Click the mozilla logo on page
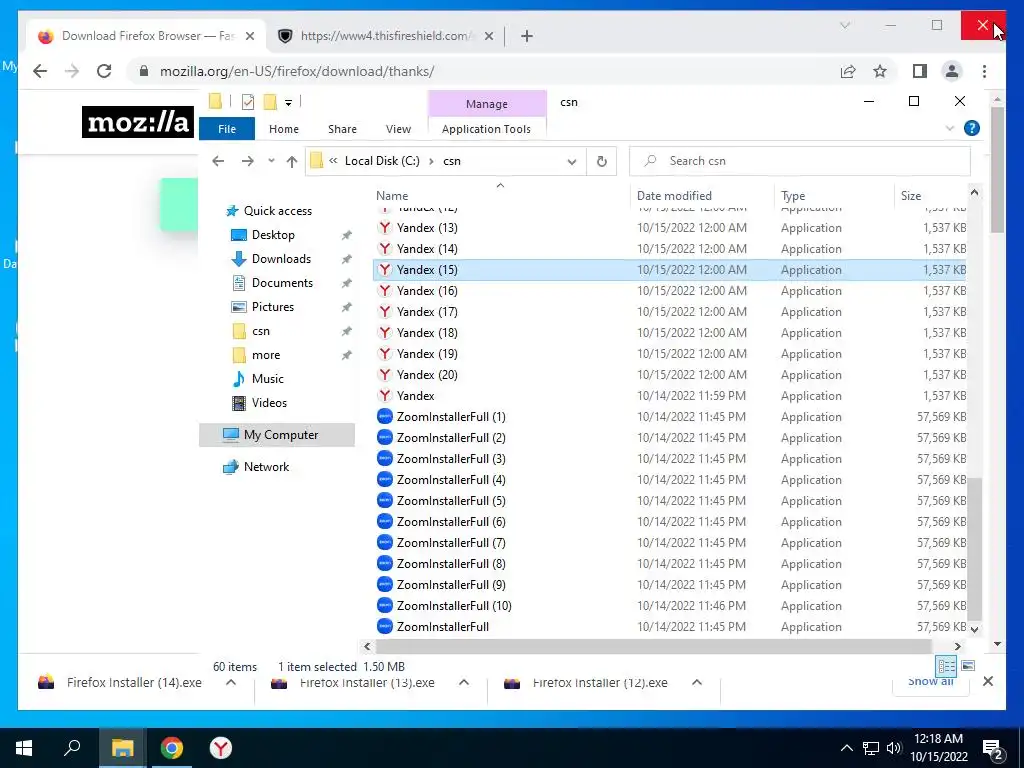Screen dimensions: 1024x768 point(138,121)
